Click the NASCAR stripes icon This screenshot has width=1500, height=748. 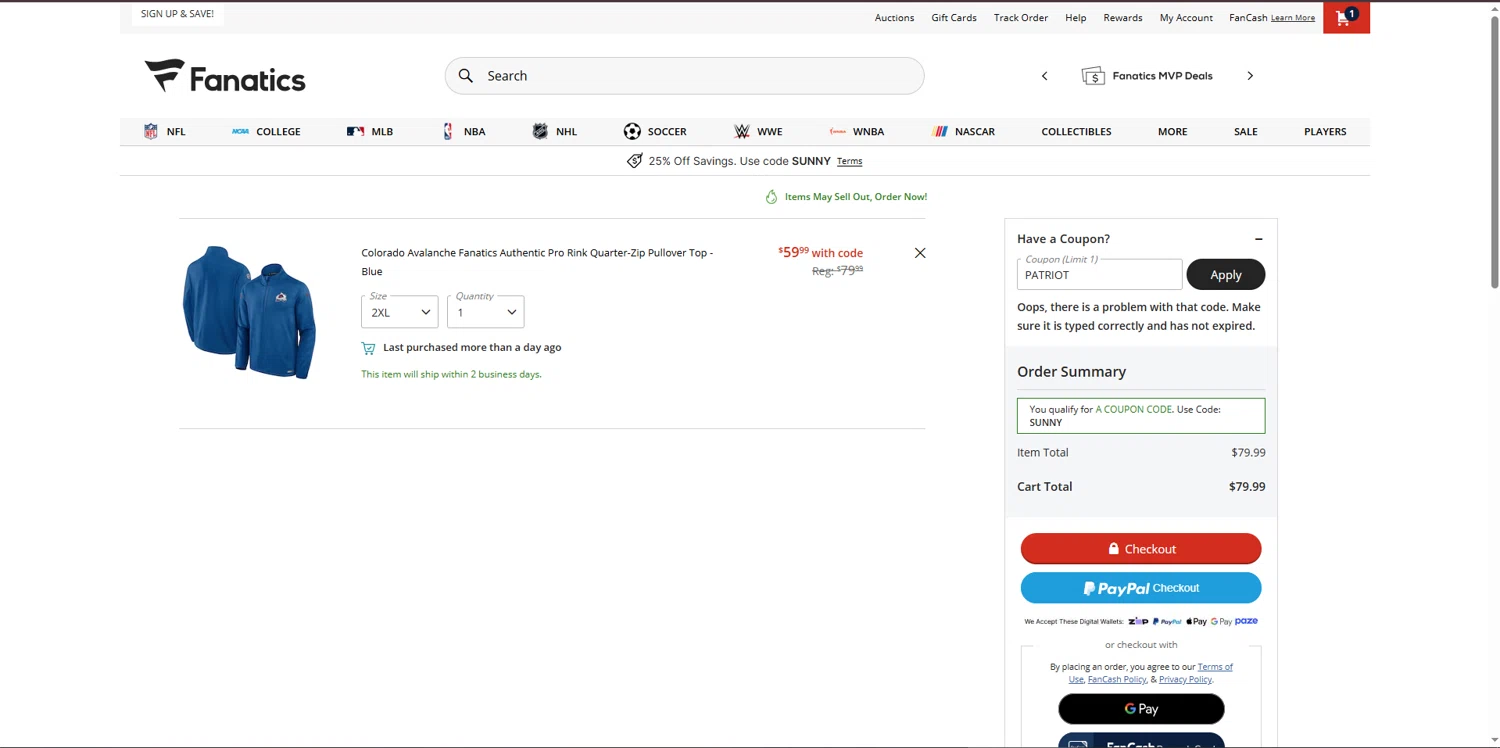[940, 131]
